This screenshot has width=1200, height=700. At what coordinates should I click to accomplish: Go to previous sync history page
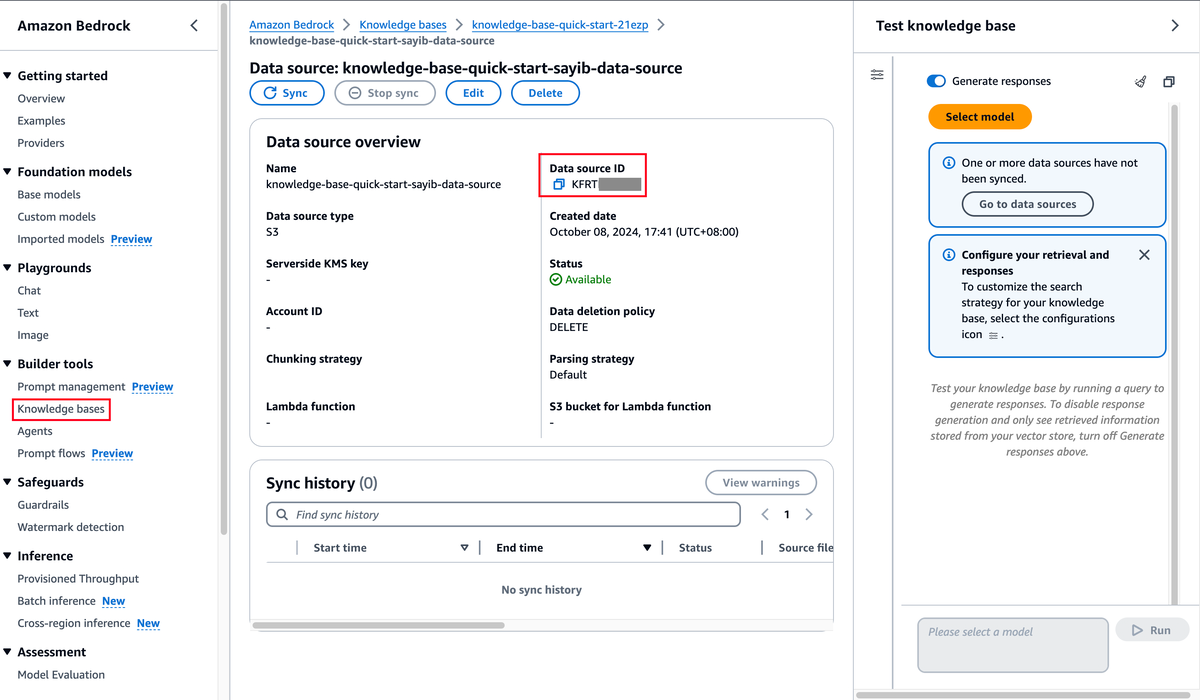coord(765,515)
